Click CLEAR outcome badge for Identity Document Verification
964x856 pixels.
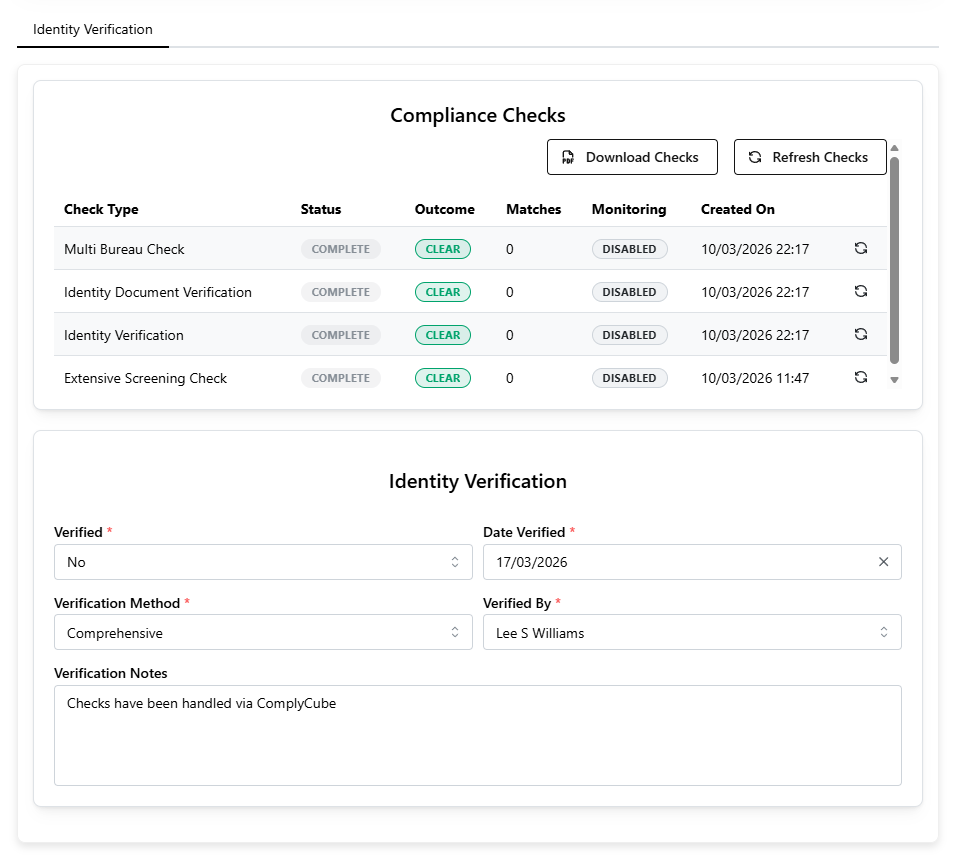(x=443, y=292)
